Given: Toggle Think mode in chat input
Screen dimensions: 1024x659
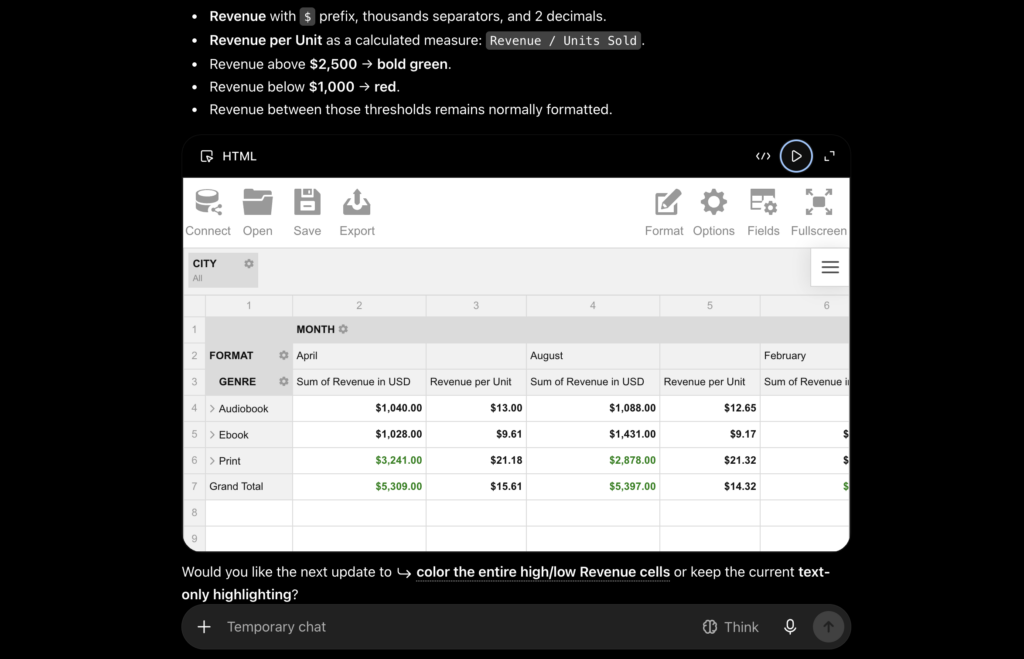Looking at the screenshot, I should tap(731, 627).
